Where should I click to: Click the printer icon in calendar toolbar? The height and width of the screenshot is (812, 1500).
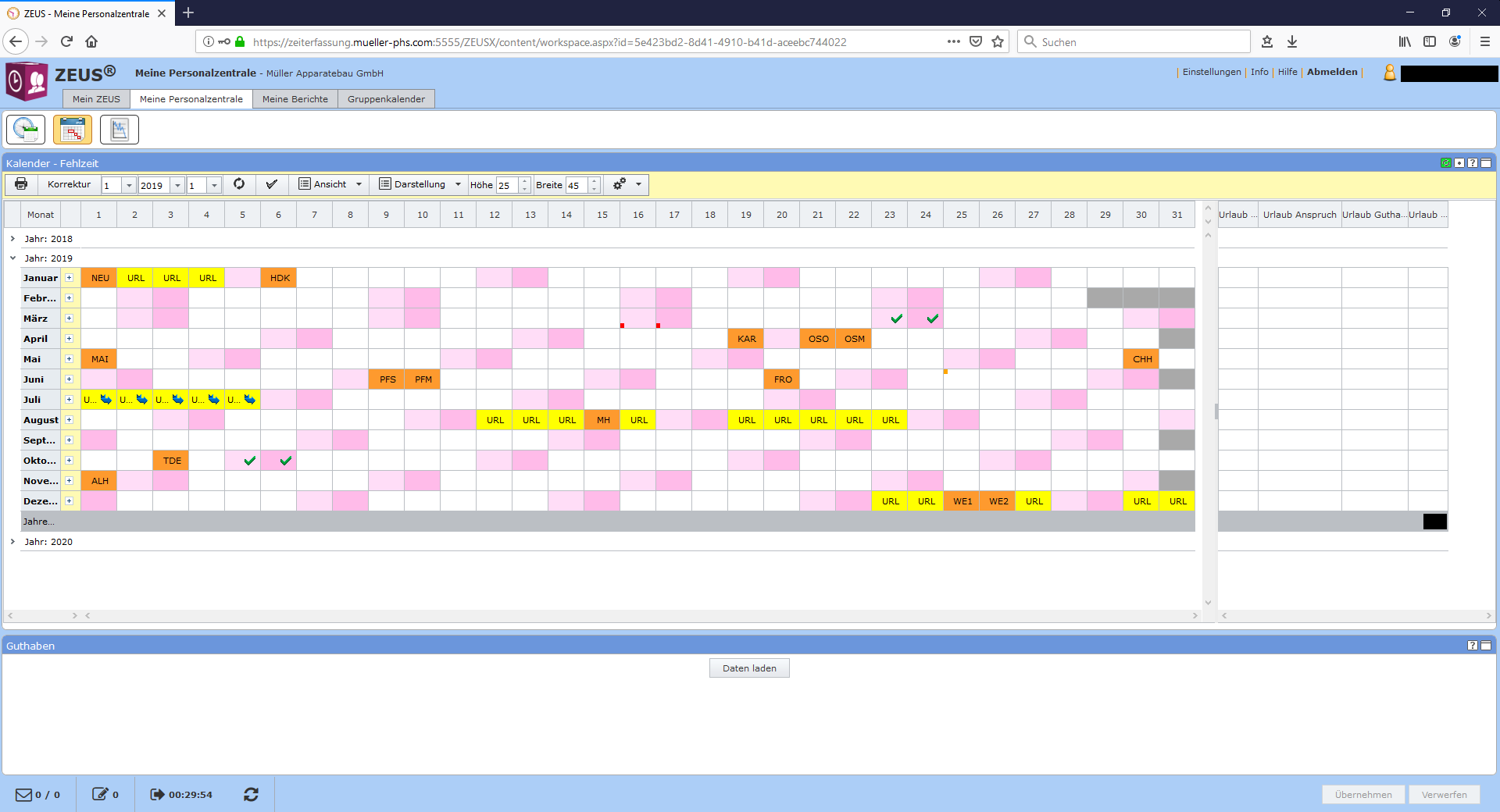[21, 184]
